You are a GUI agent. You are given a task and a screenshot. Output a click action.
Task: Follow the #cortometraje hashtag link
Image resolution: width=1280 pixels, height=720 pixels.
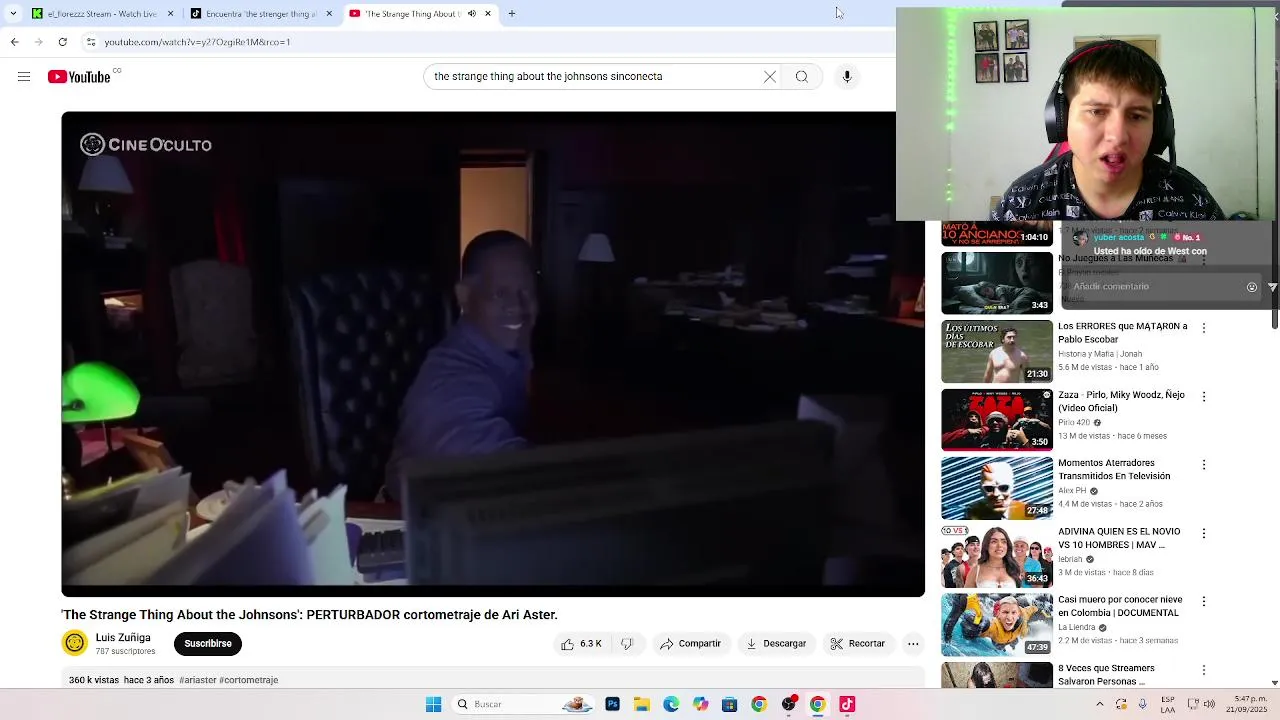pos(249,680)
